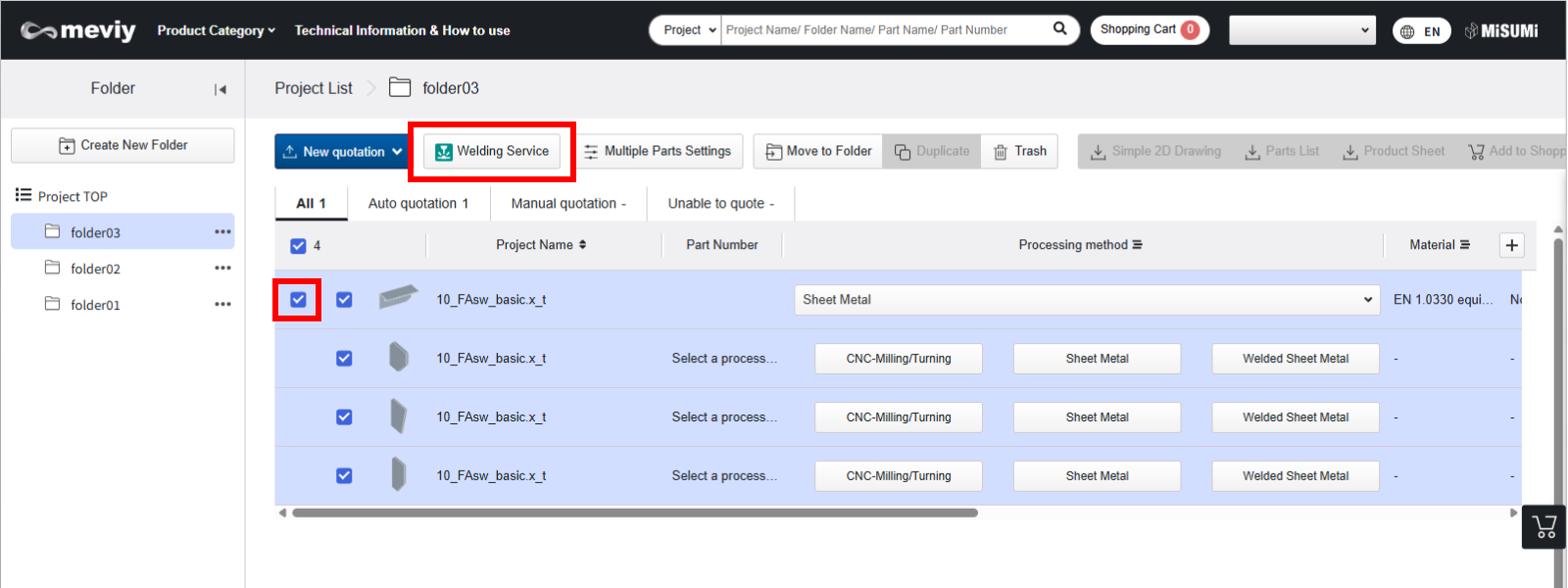Screen dimensions: 1568x588
Task: Expand Product Category menu
Action: point(217,30)
